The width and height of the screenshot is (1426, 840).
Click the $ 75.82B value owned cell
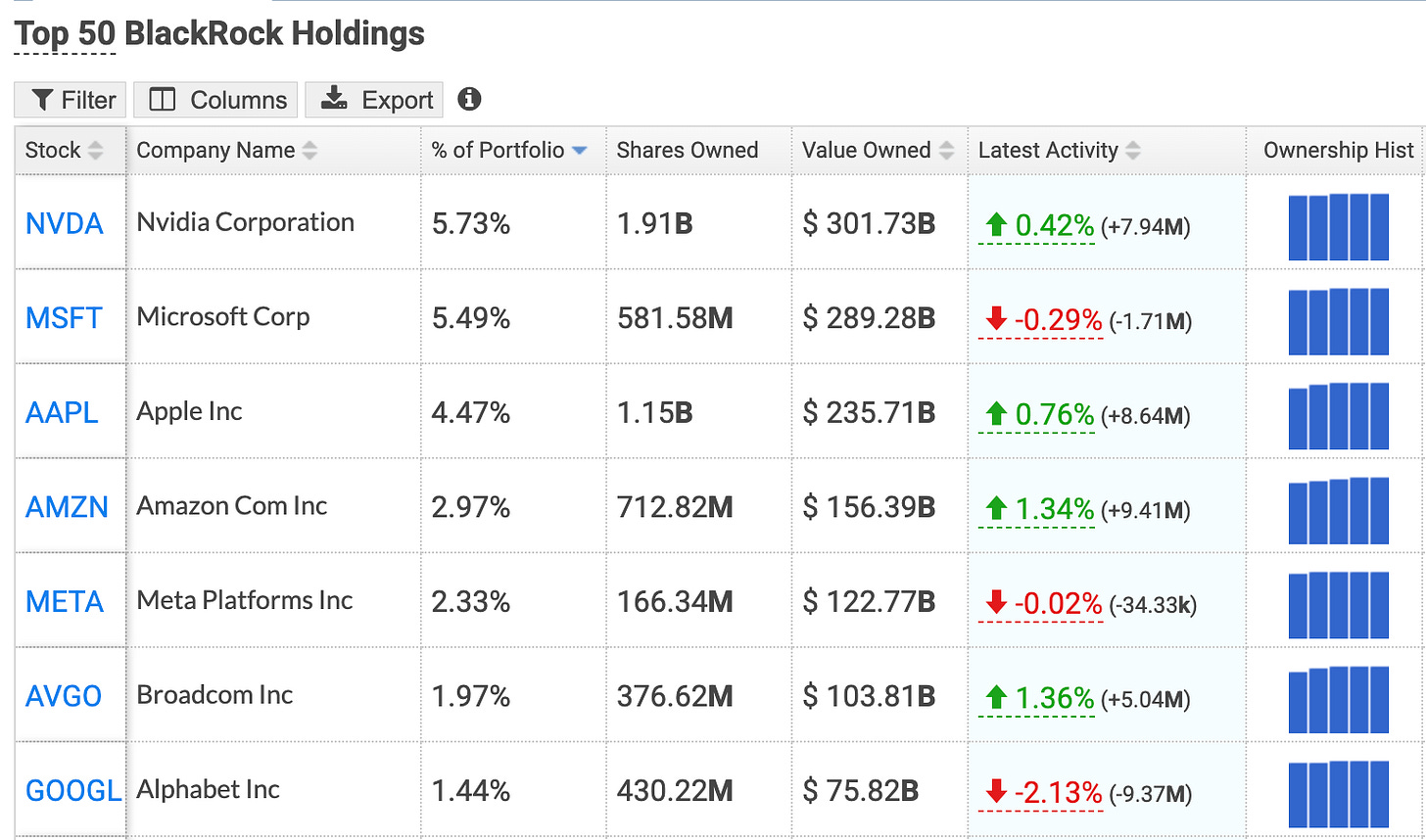click(861, 791)
